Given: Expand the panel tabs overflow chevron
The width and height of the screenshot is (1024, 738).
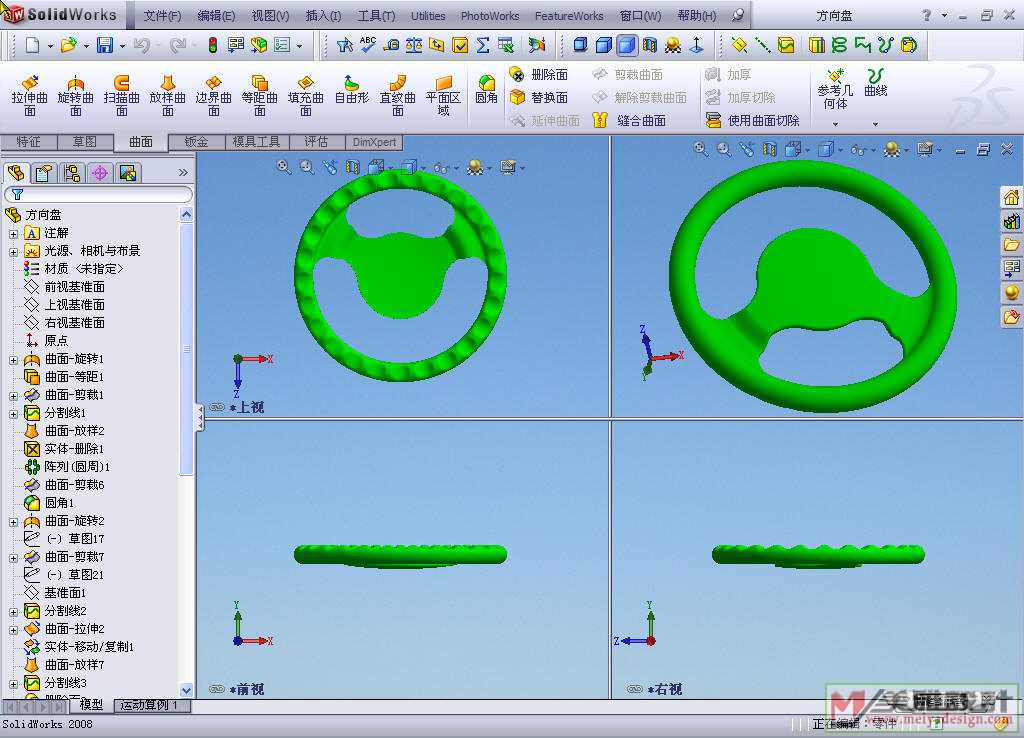Looking at the screenshot, I should pyautogui.click(x=183, y=172).
